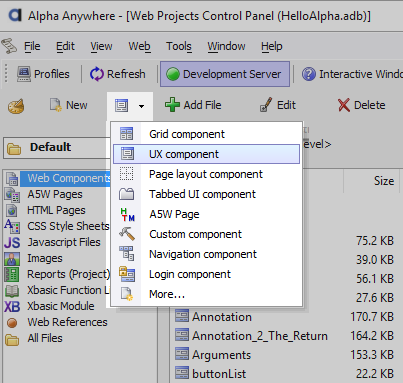Choose Grid component from dropdown menu

click(206, 134)
